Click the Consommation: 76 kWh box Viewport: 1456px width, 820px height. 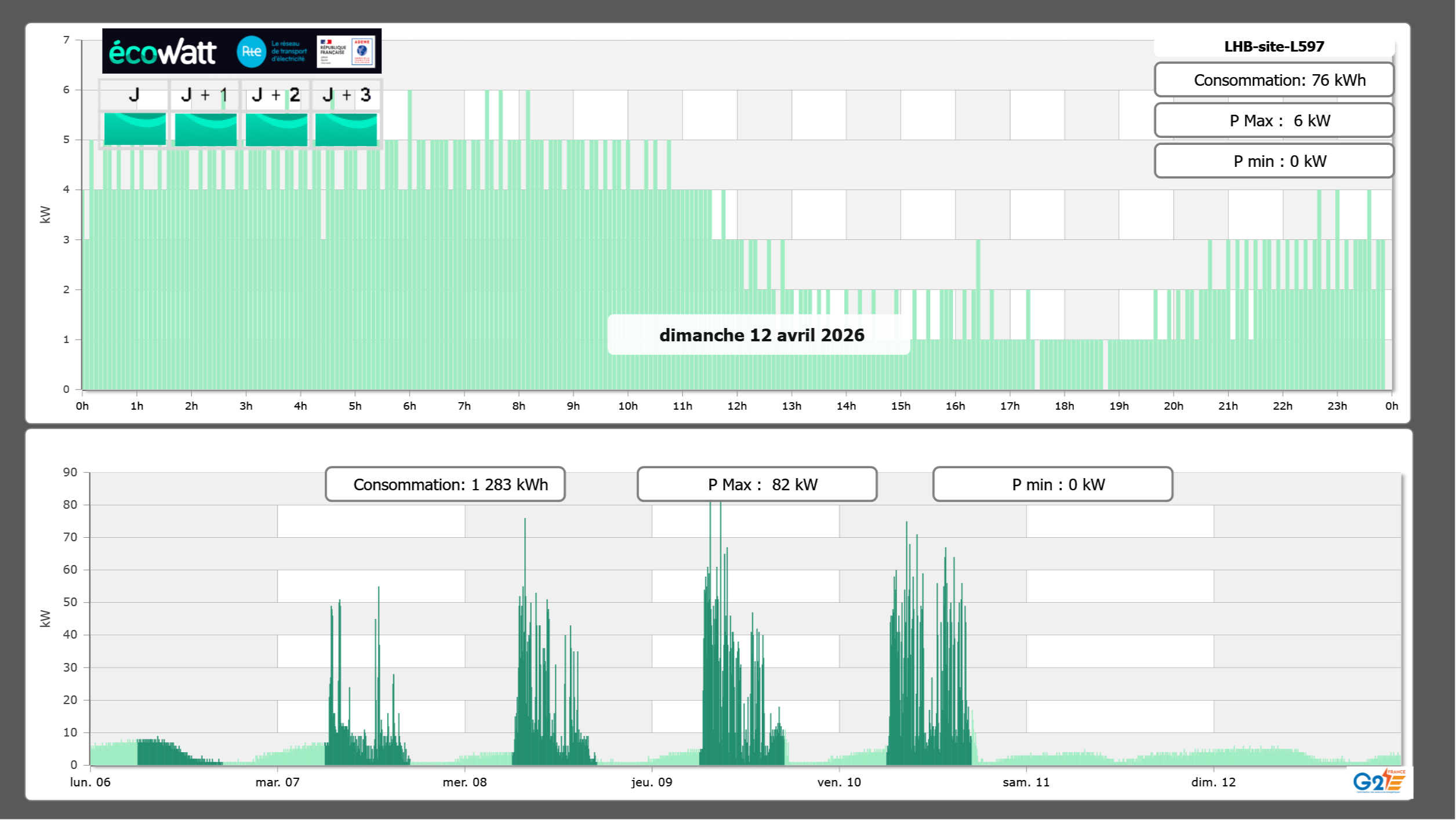[1273, 80]
